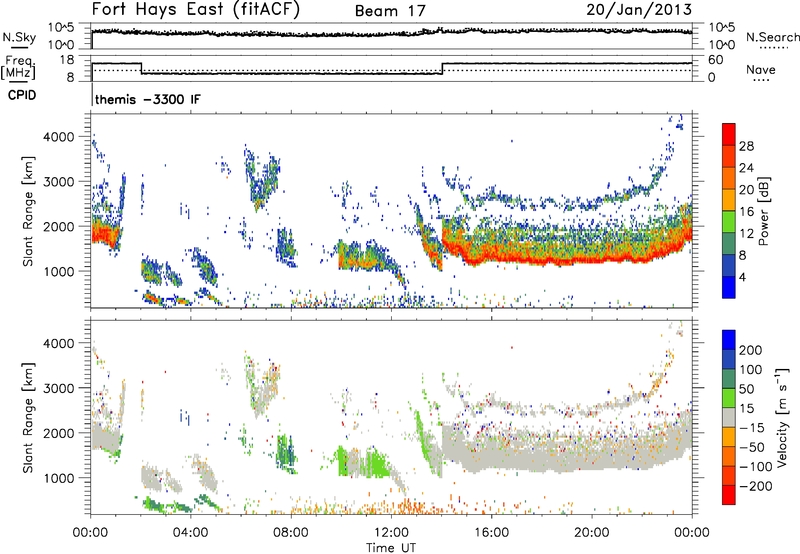Click the red top segment of the power color bar
Image resolution: width=800 pixels, height=554 pixels.
[729, 134]
